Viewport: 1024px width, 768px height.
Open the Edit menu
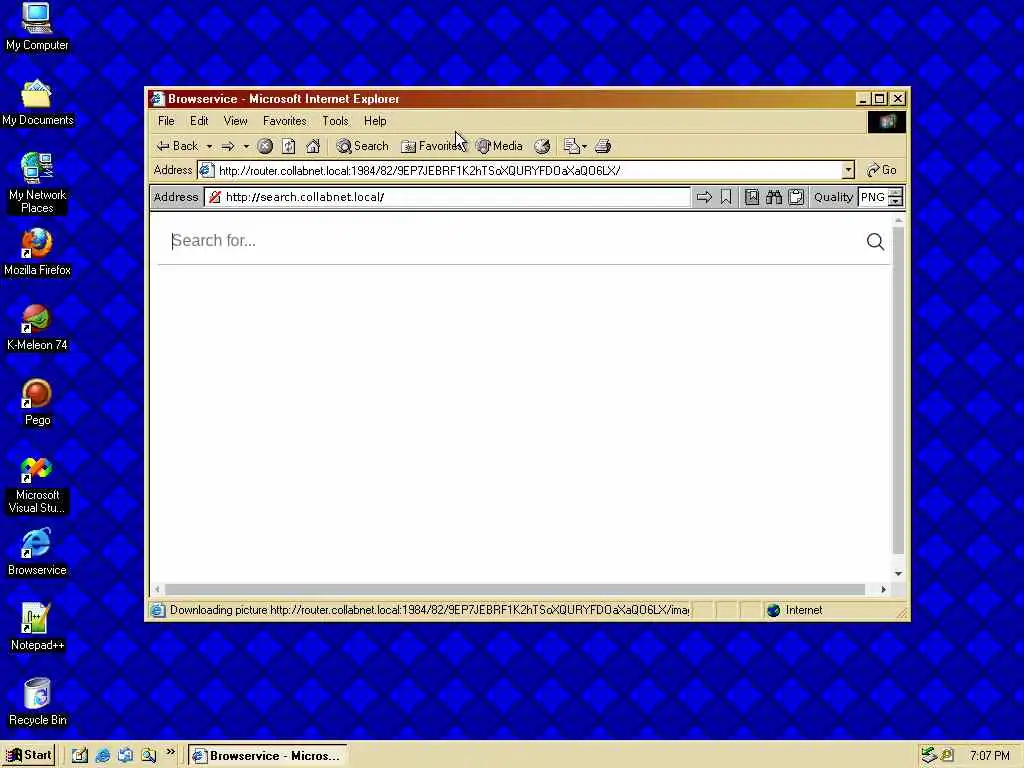(199, 121)
